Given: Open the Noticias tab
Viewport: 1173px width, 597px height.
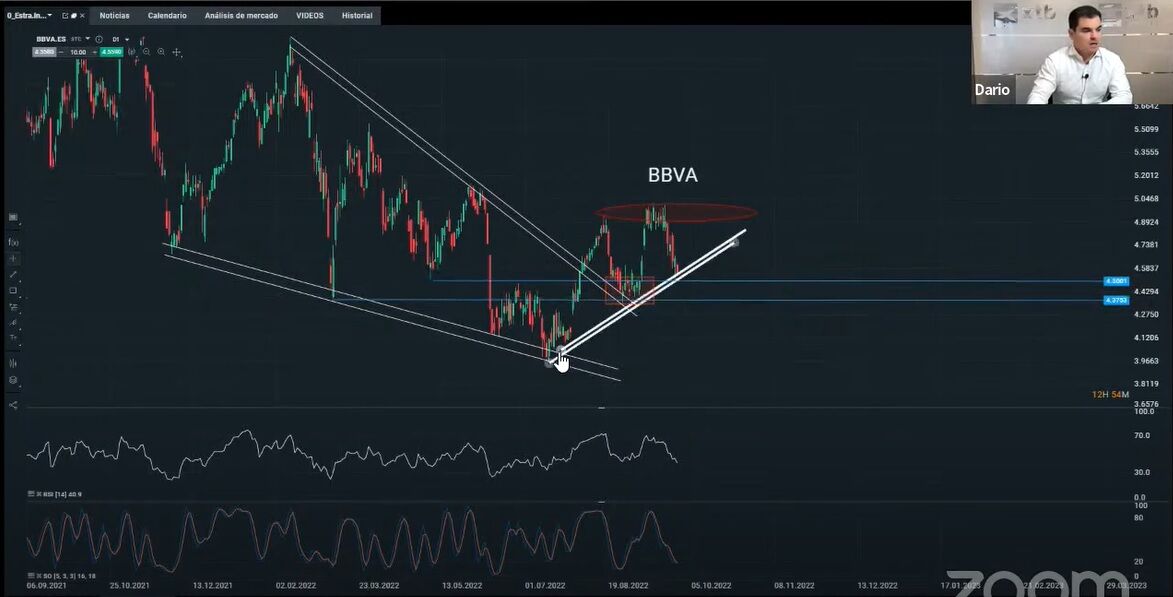Looking at the screenshot, I should pyautogui.click(x=114, y=16).
